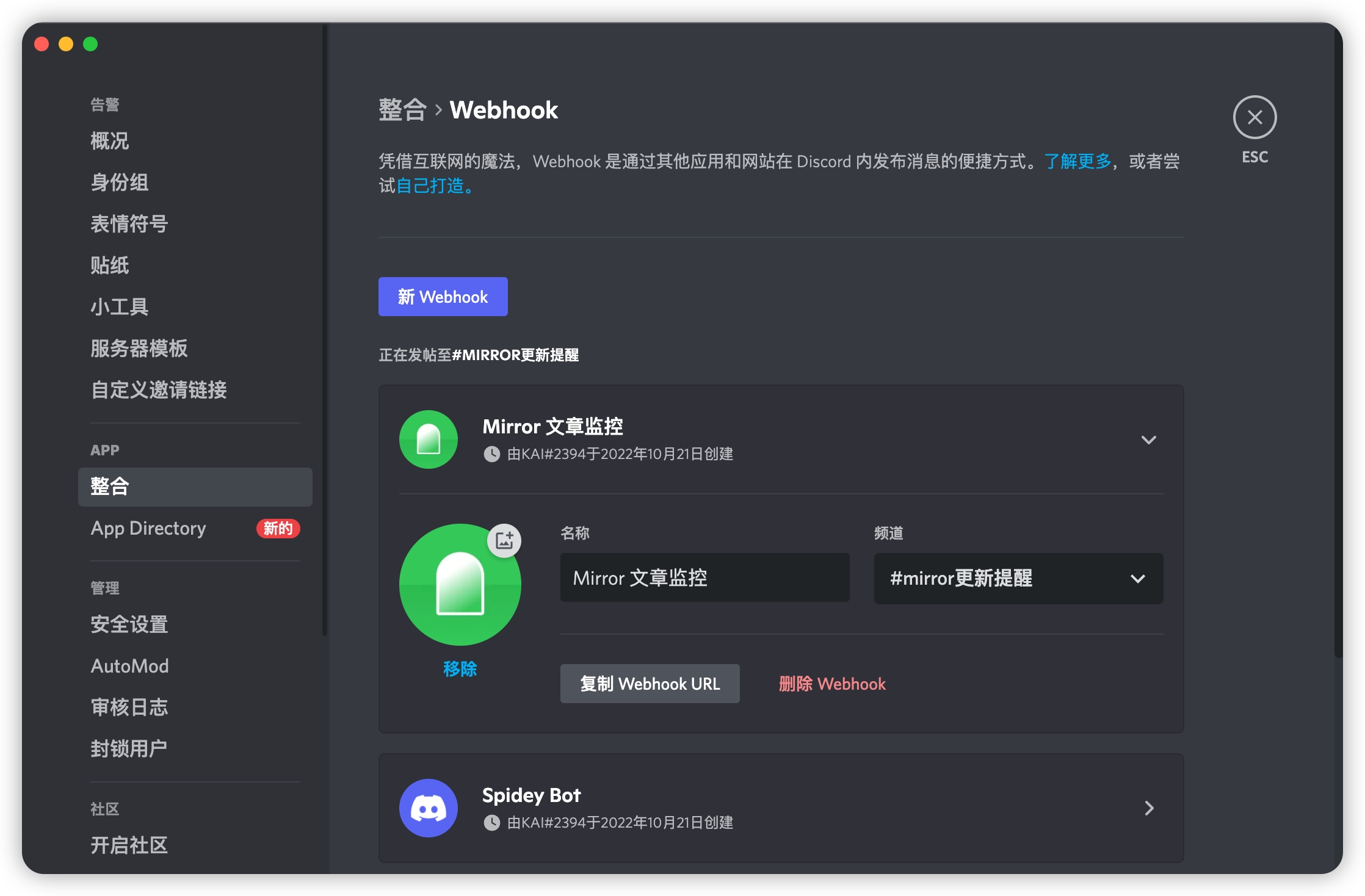This screenshot has width=1365, height=896.
Task: Click the large green webhook avatar
Action: point(459,585)
